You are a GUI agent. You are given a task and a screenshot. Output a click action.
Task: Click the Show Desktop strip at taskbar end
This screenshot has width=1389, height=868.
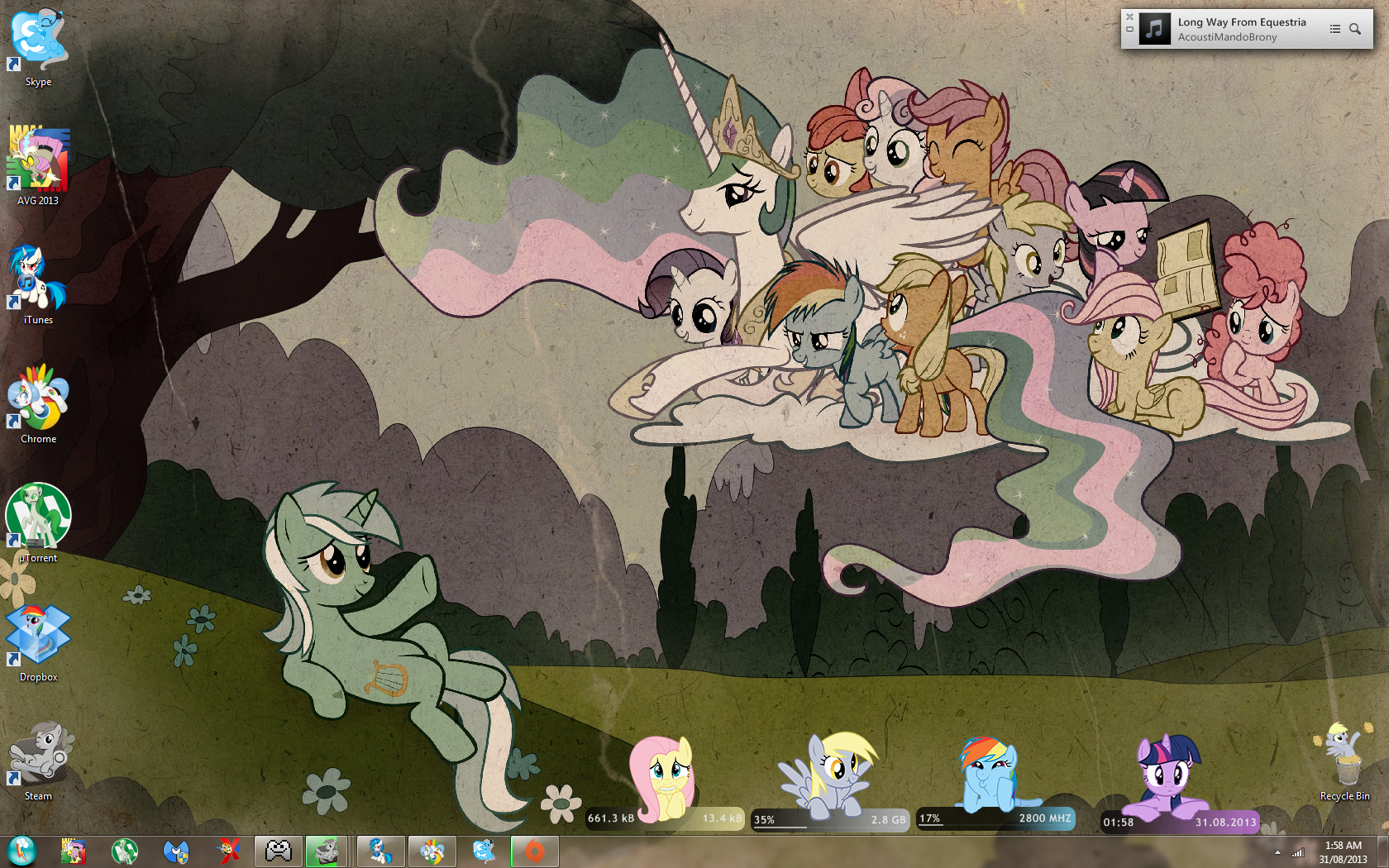tap(1382, 851)
